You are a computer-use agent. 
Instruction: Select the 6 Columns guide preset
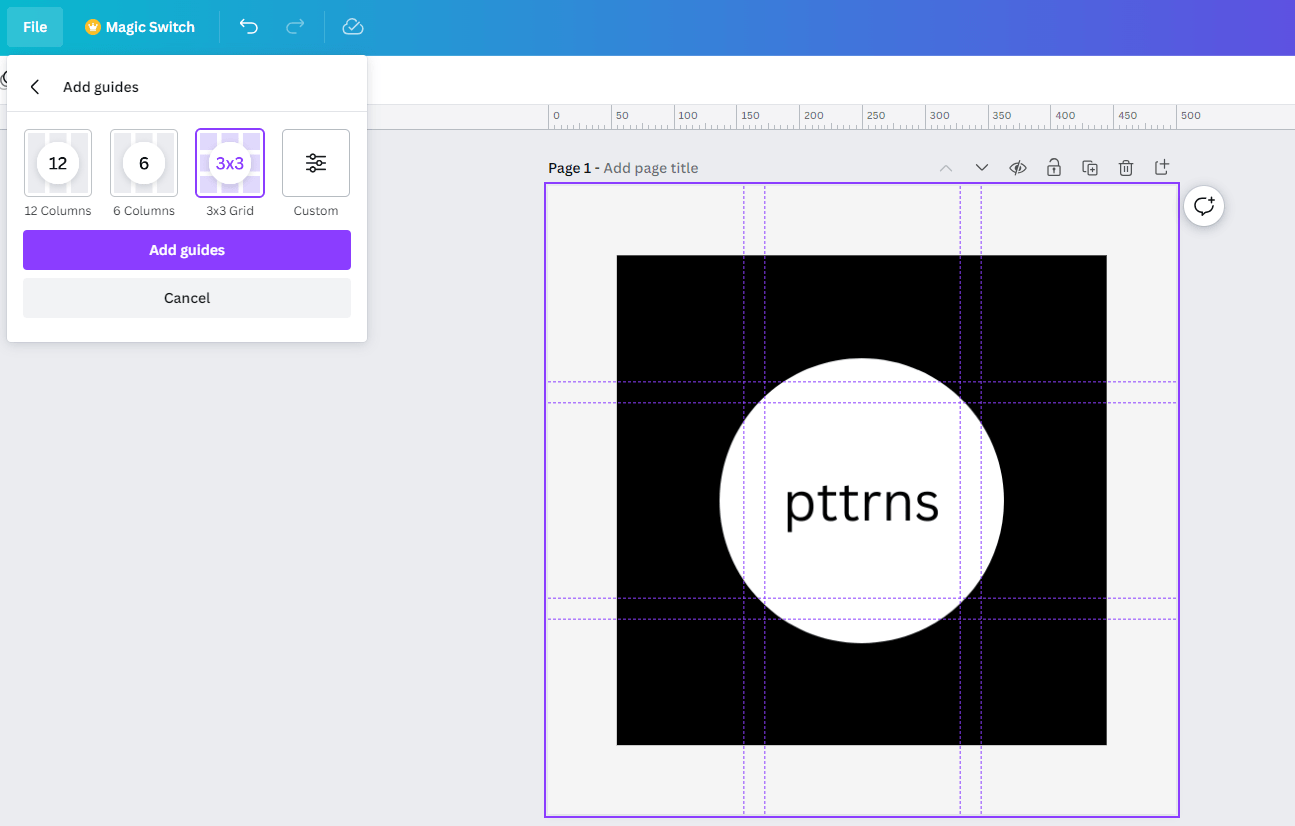(x=143, y=162)
